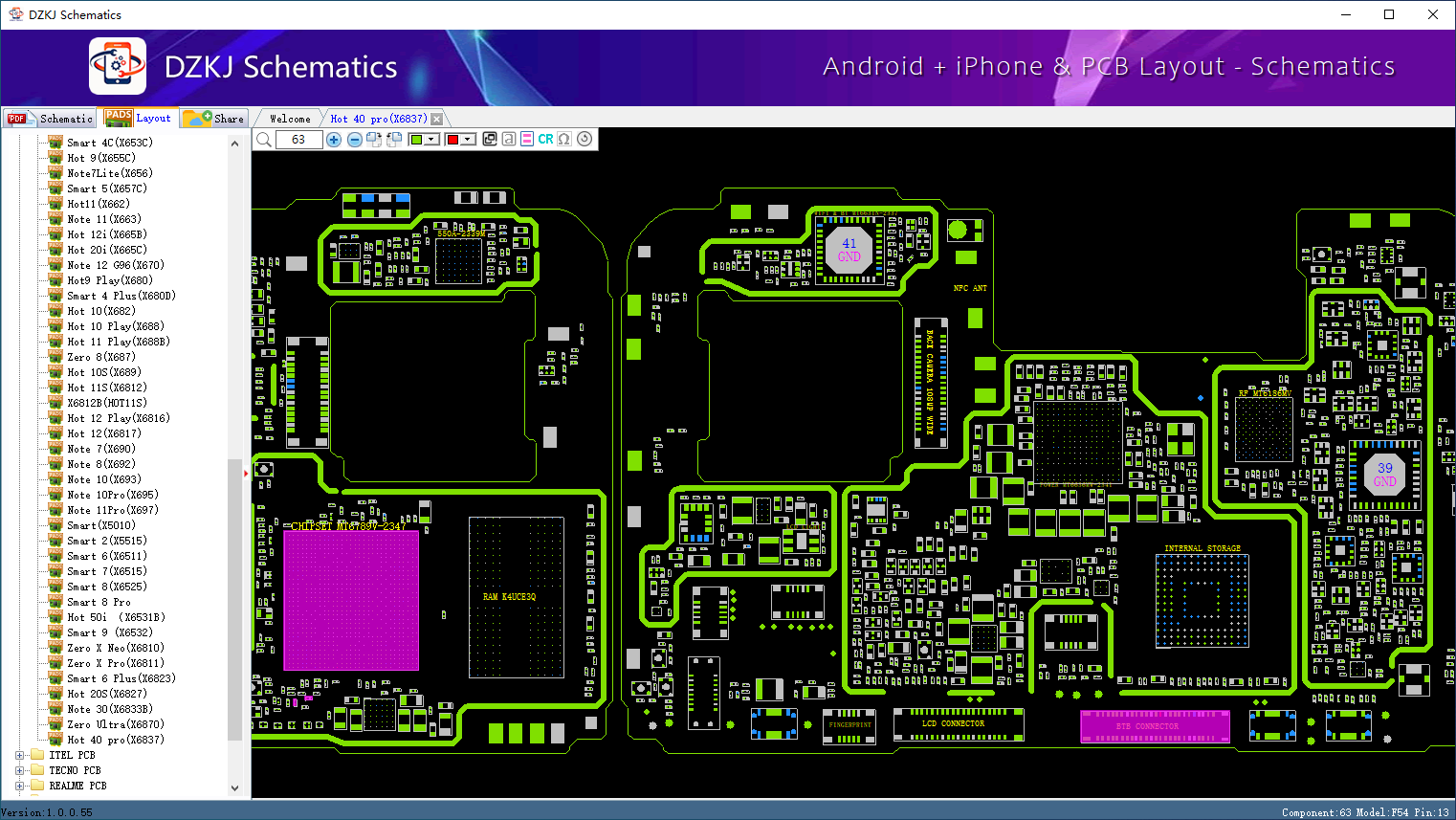Open Smart 8 Pro layout

coord(99,602)
